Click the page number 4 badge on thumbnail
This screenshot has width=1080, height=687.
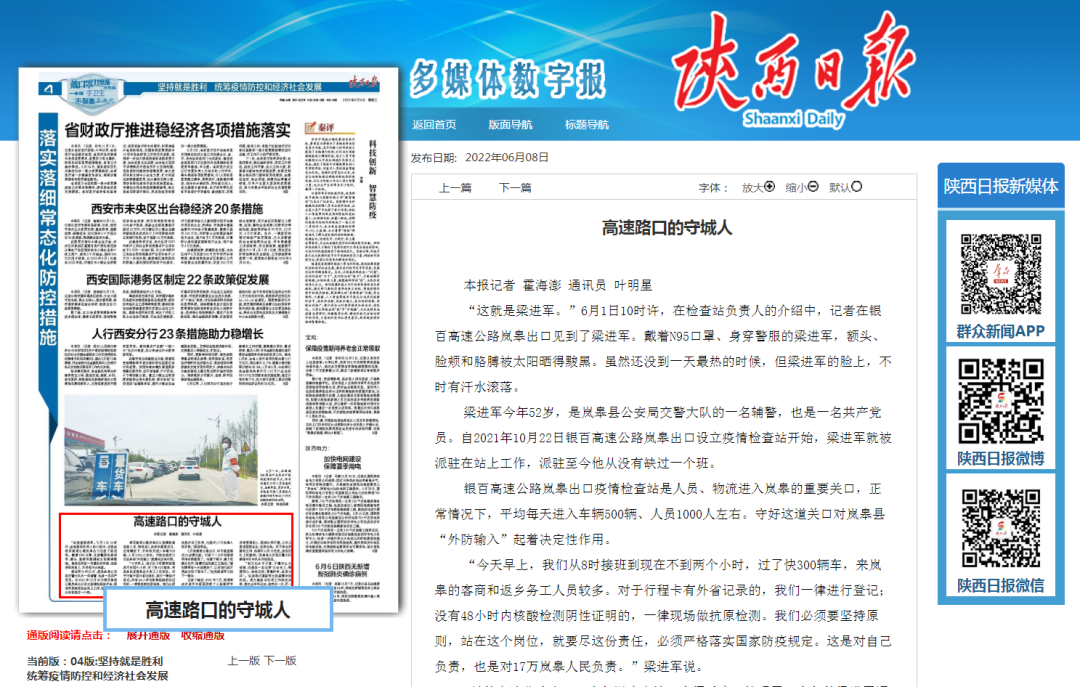(x=48, y=88)
